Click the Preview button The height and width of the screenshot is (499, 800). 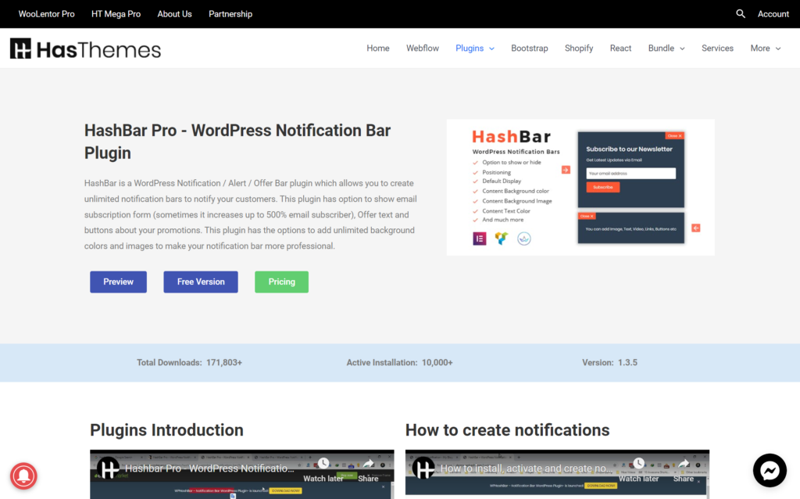[118, 282]
